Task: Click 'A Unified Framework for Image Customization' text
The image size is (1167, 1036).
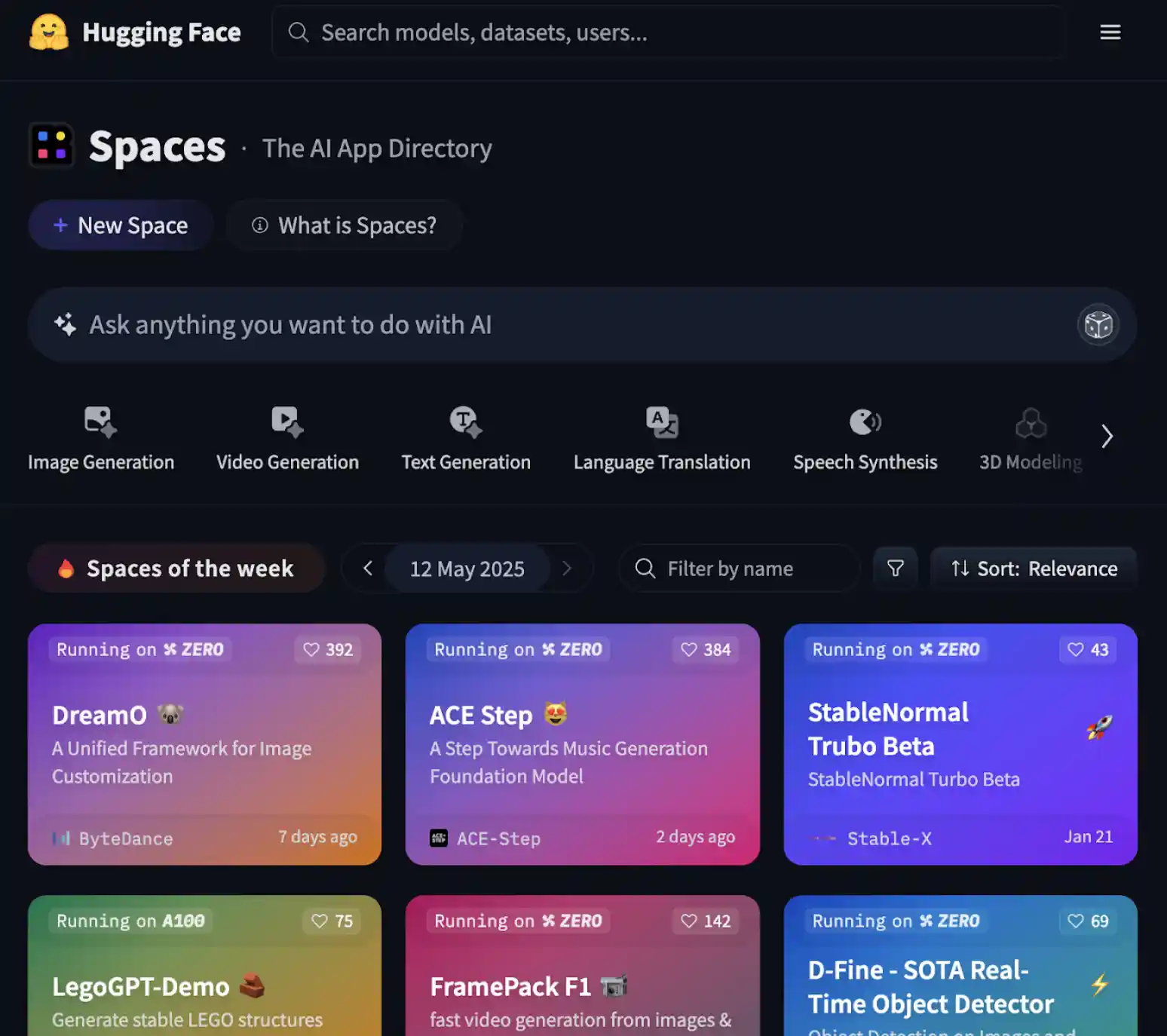Action: coord(182,762)
